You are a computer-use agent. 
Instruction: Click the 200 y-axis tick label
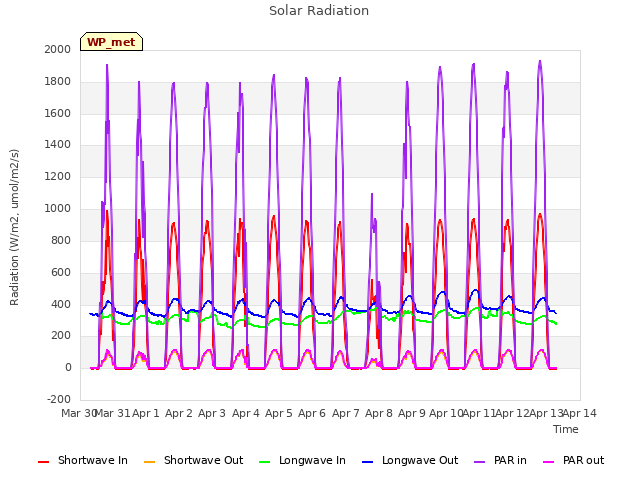click(x=61, y=336)
